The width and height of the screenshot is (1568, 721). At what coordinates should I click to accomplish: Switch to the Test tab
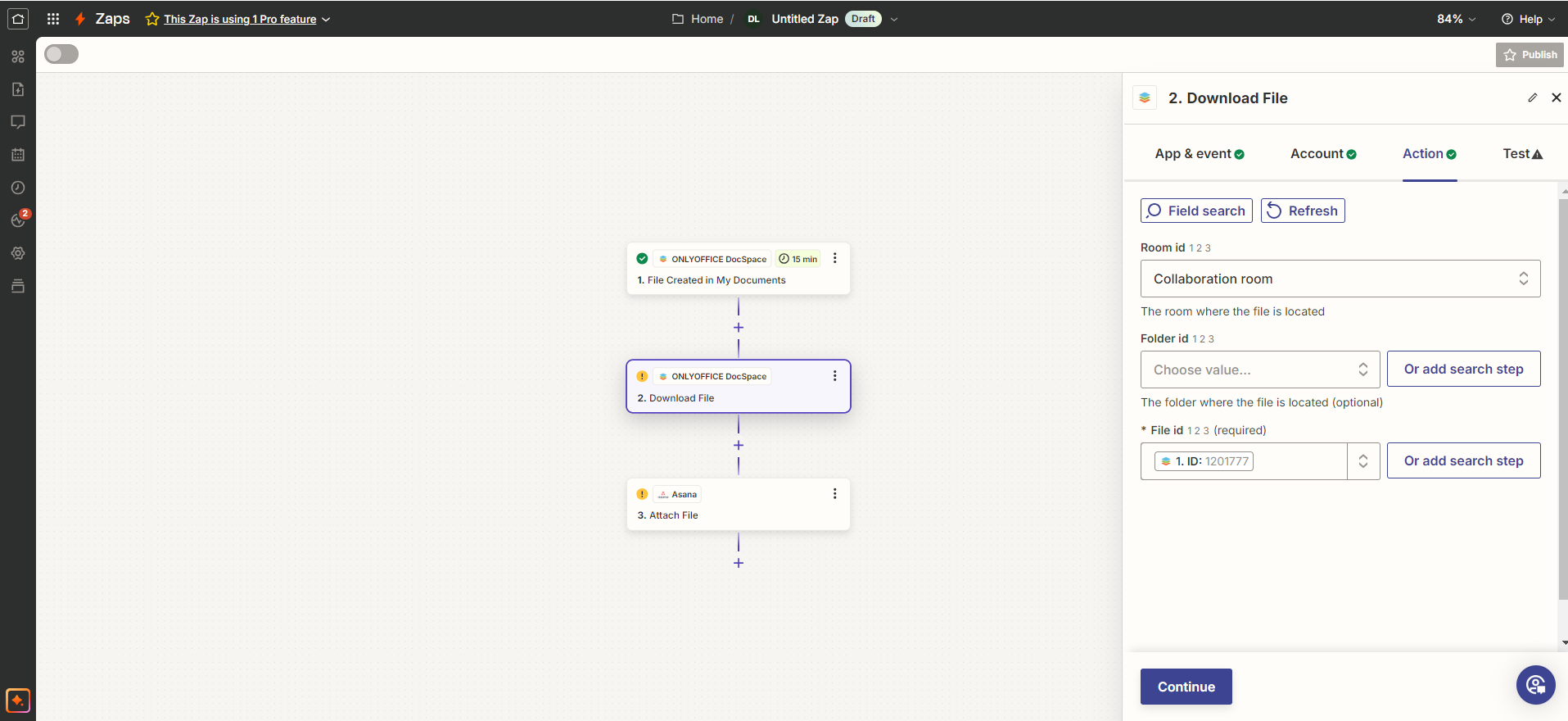[x=1522, y=154]
